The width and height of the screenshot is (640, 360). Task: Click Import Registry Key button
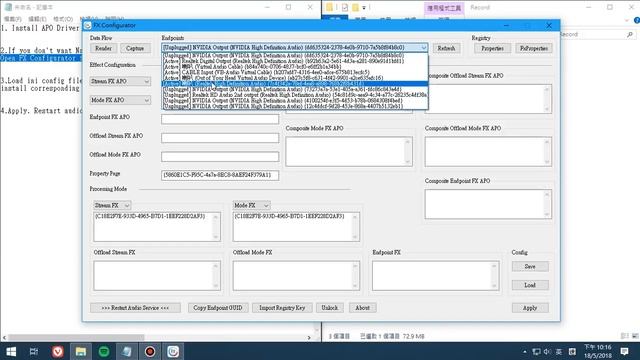click(x=282, y=308)
